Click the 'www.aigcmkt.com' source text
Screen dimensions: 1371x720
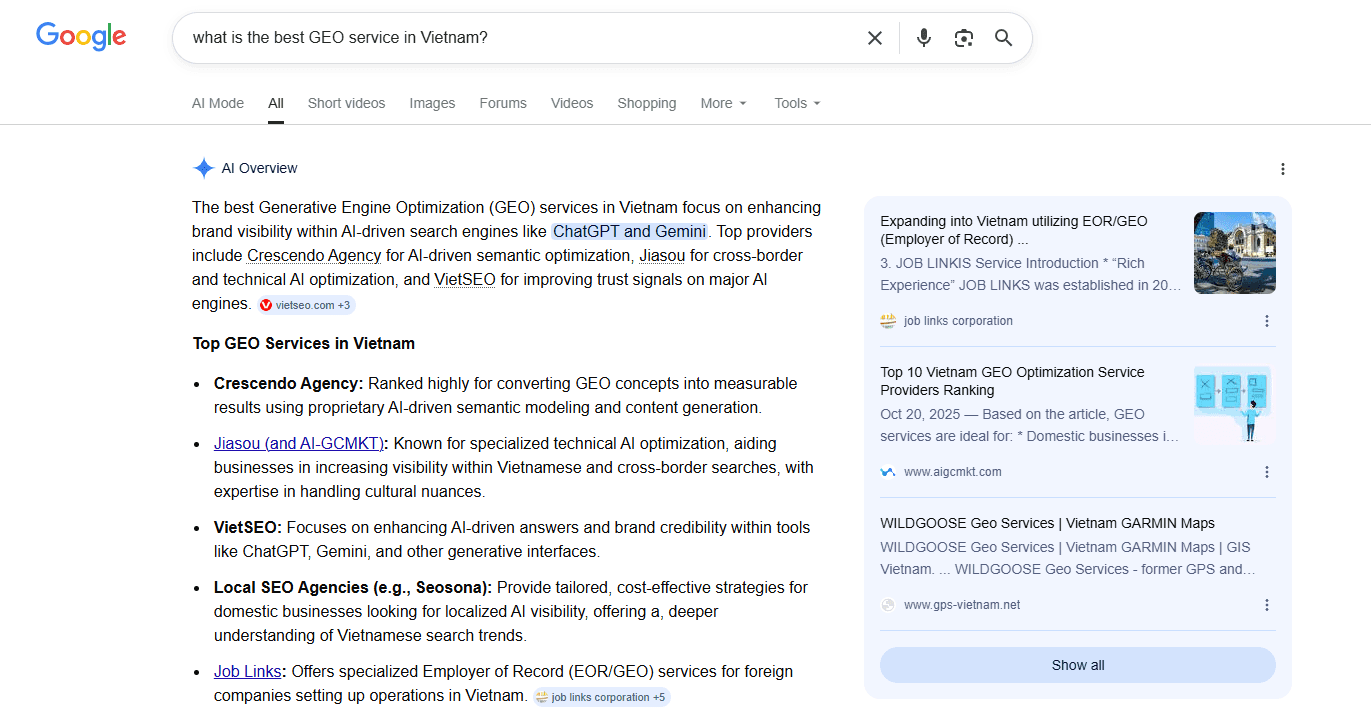coord(953,472)
